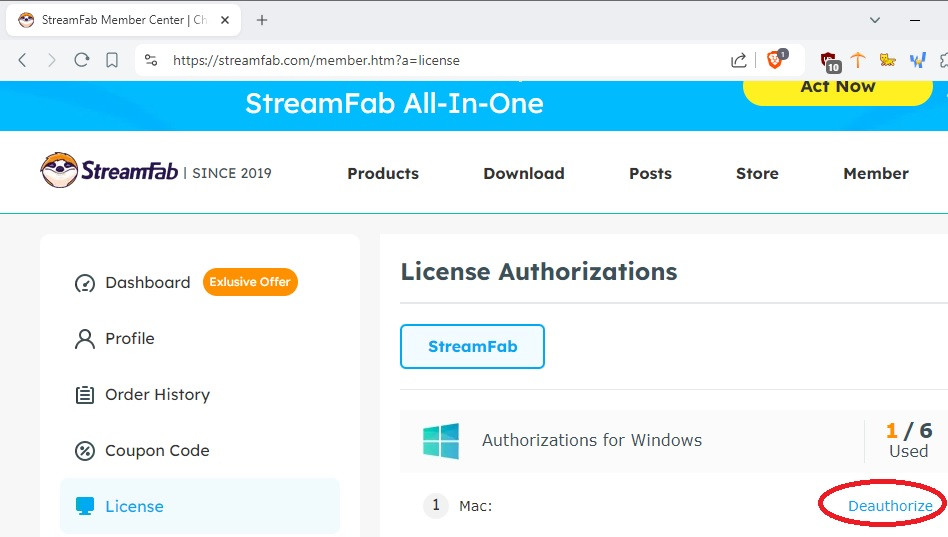Open the blue W extension icon
The width and height of the screenshot is (948, 537).
pyautogui.click(x=917, y=60)
